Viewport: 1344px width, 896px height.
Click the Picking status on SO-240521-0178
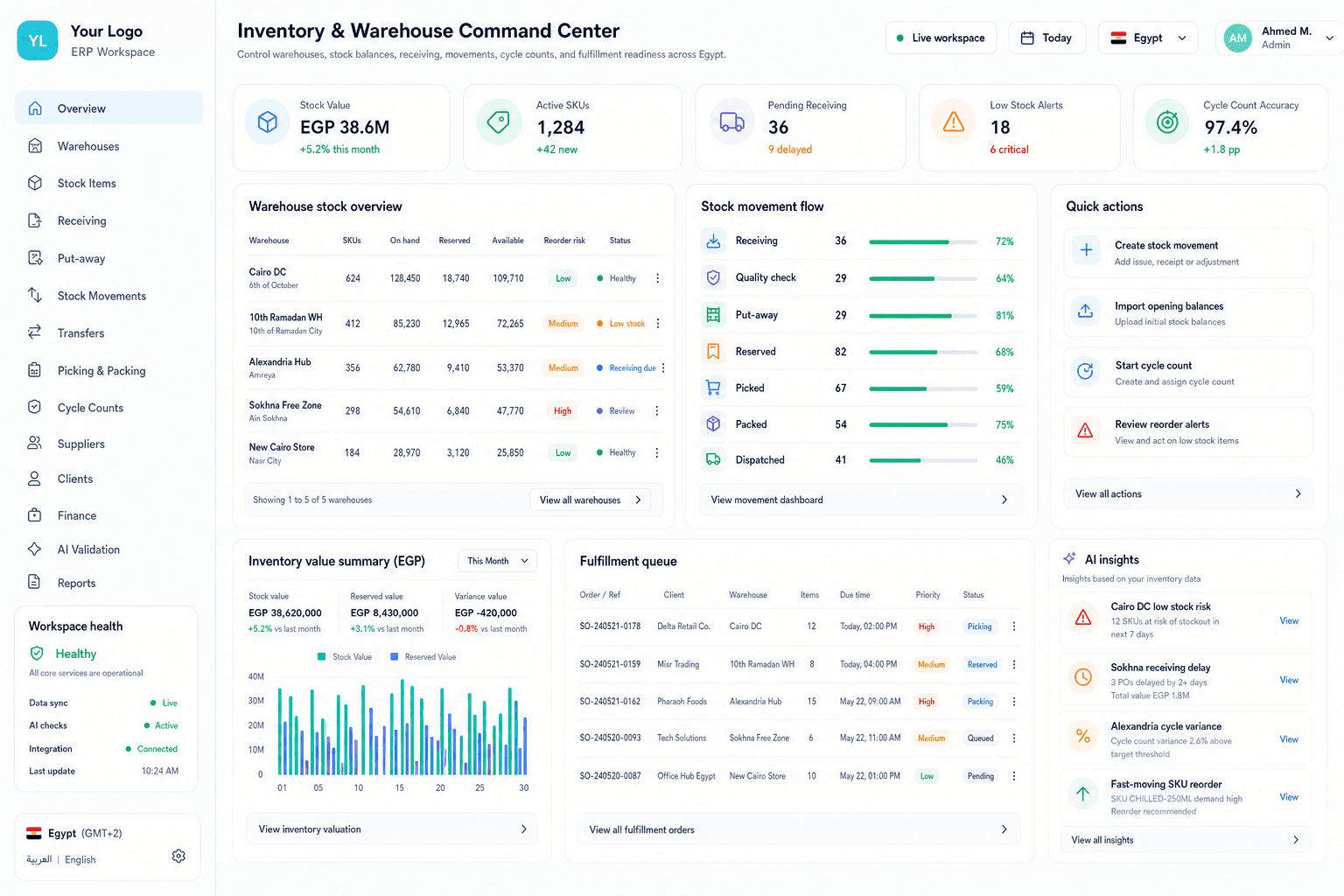pos(979,626)
